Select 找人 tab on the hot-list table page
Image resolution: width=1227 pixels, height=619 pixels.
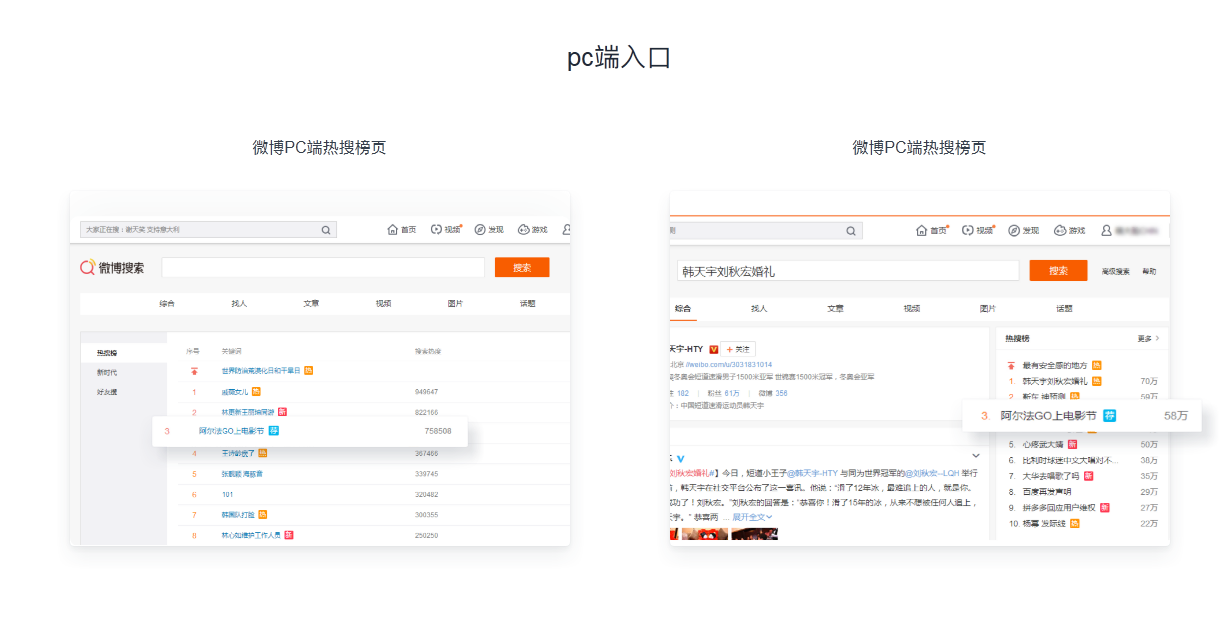point(239,303)
